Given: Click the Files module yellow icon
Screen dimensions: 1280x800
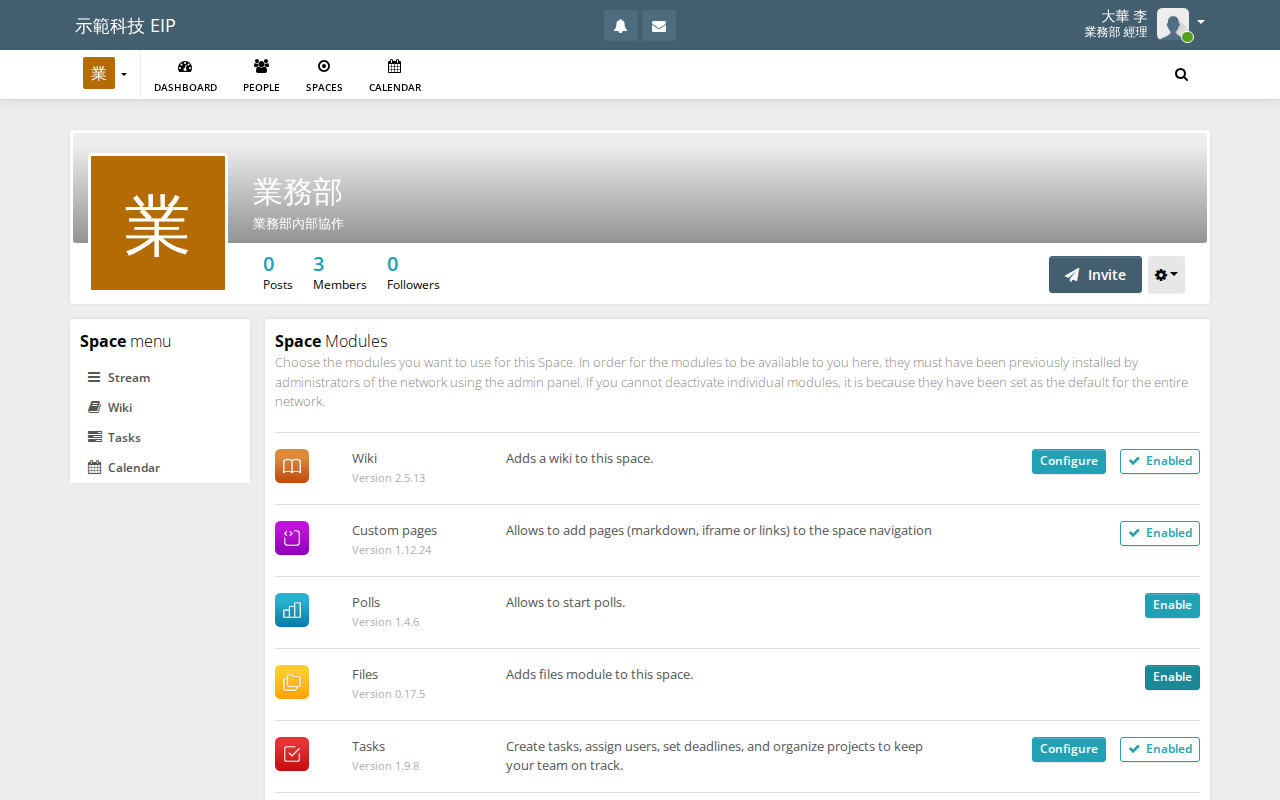Looking at the screenshot, I should pos(292,682).
